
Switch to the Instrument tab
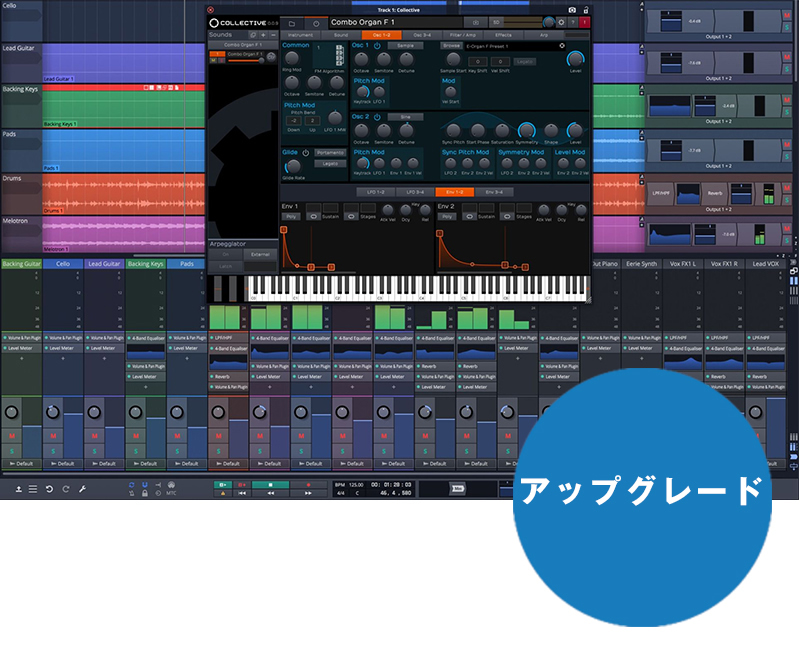pos(300,35)
